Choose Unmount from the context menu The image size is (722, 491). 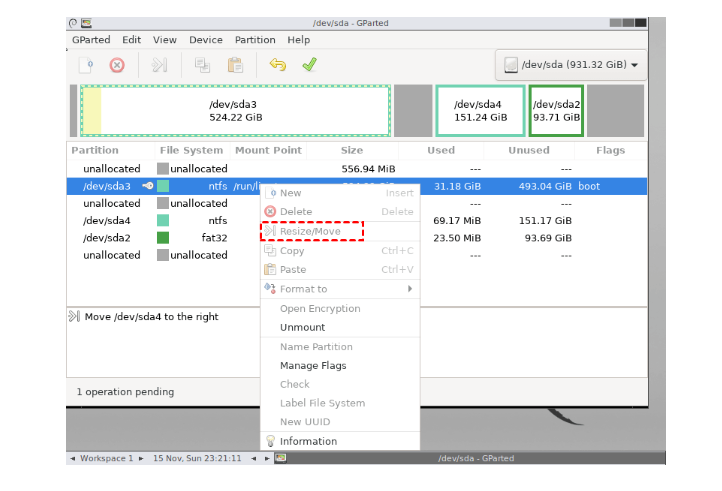pos(302,327)
